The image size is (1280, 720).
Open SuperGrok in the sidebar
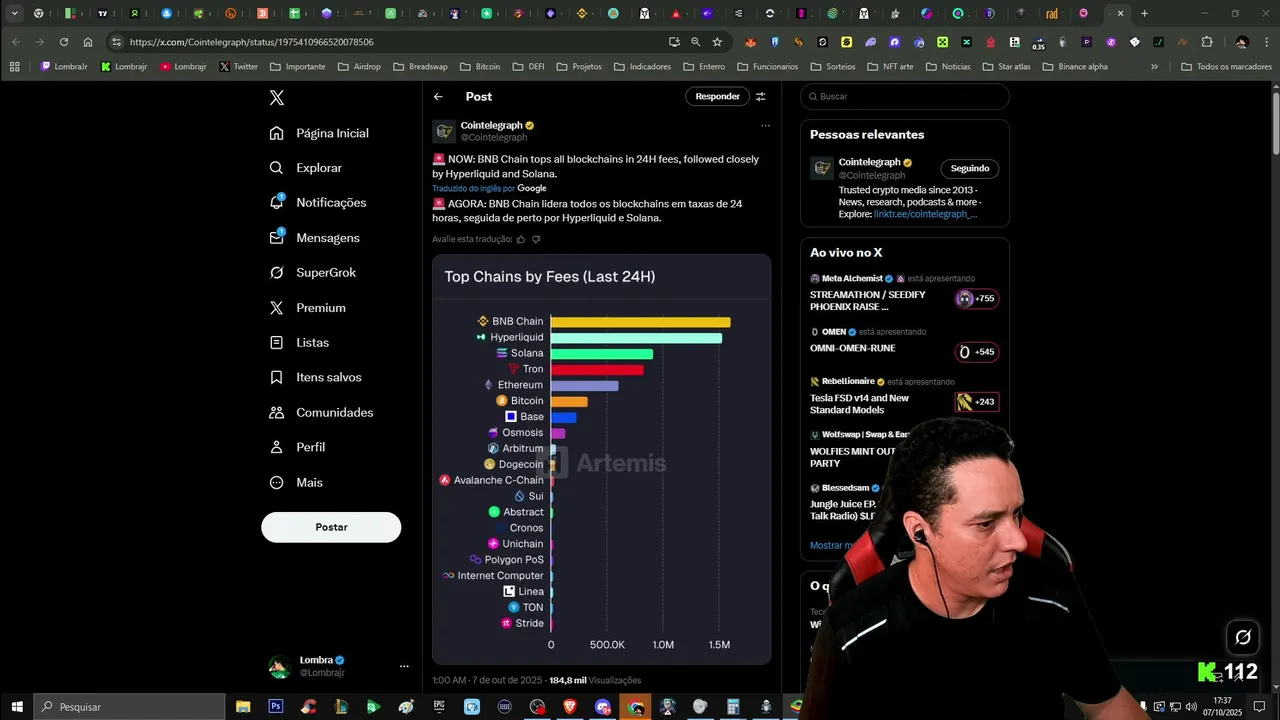pyautogui.click(x=312, y=272)
